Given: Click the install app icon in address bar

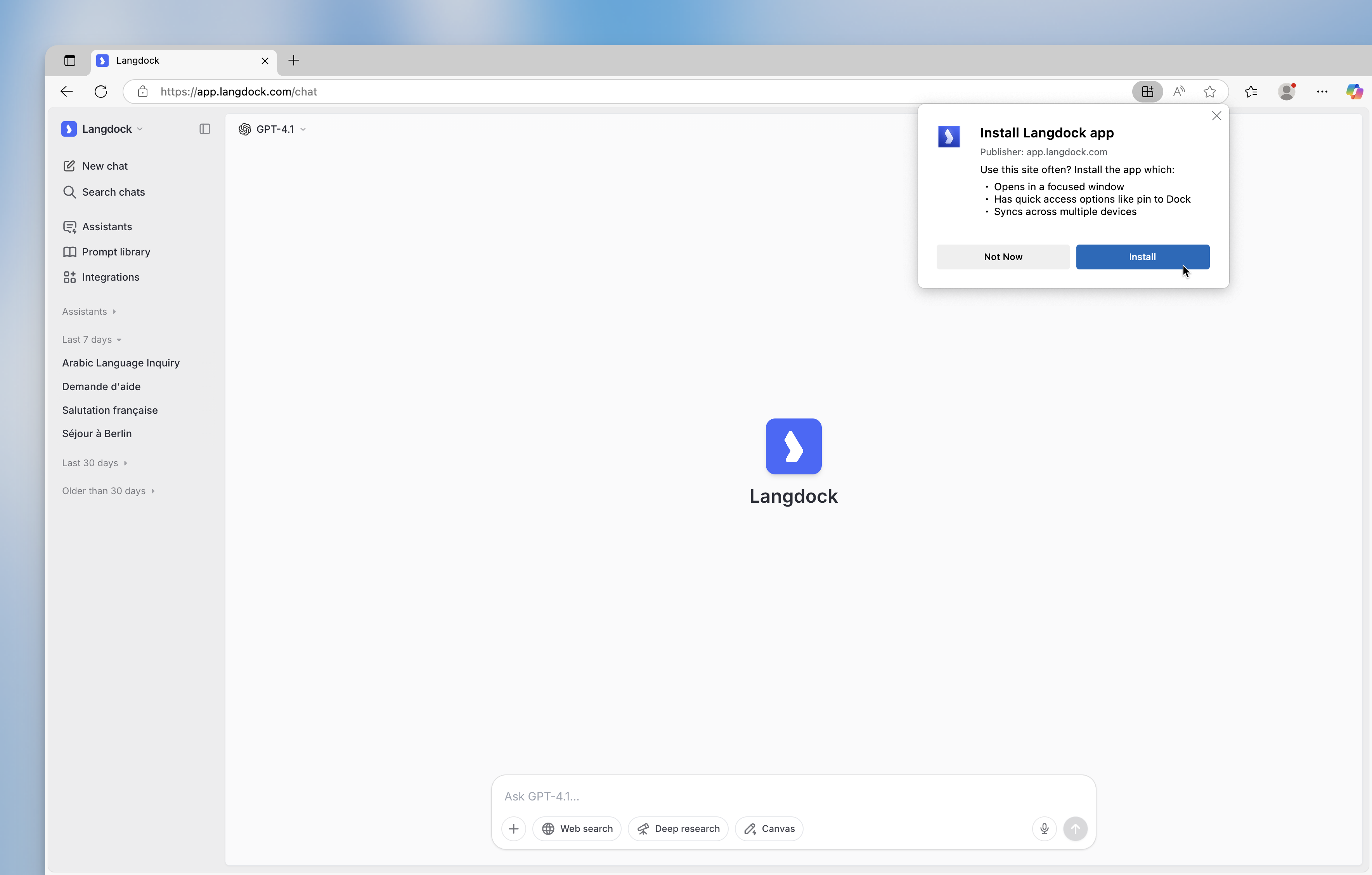Looking at the screenshot, I should tap(1147, 91).
